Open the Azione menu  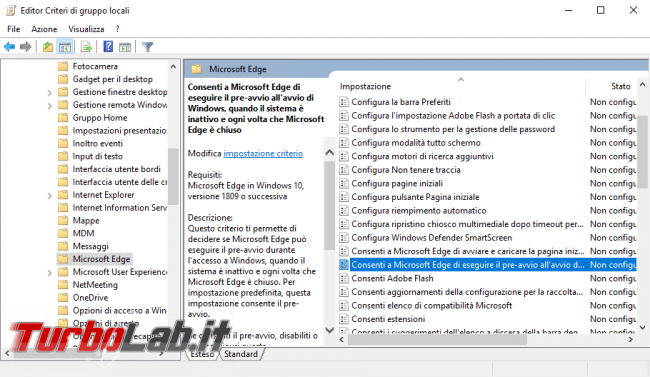tap(44, 29)
